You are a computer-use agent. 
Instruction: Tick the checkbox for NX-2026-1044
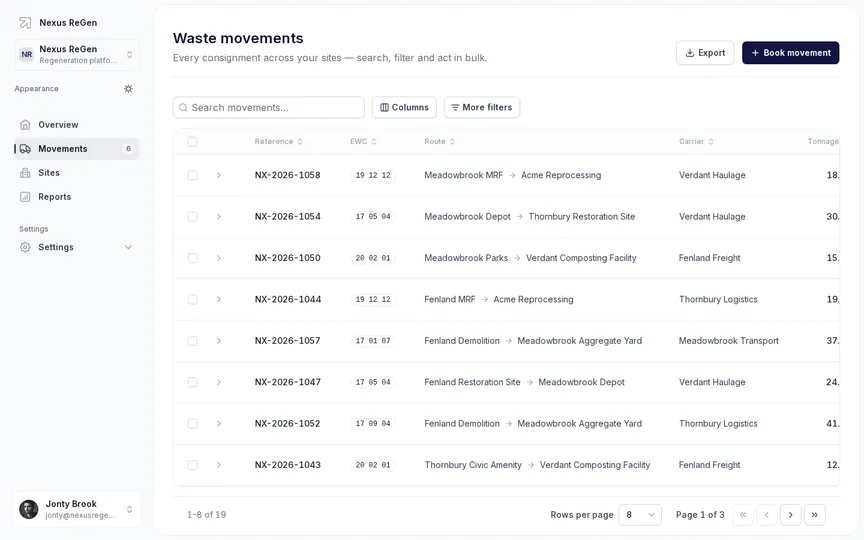(x=192, y=299)
